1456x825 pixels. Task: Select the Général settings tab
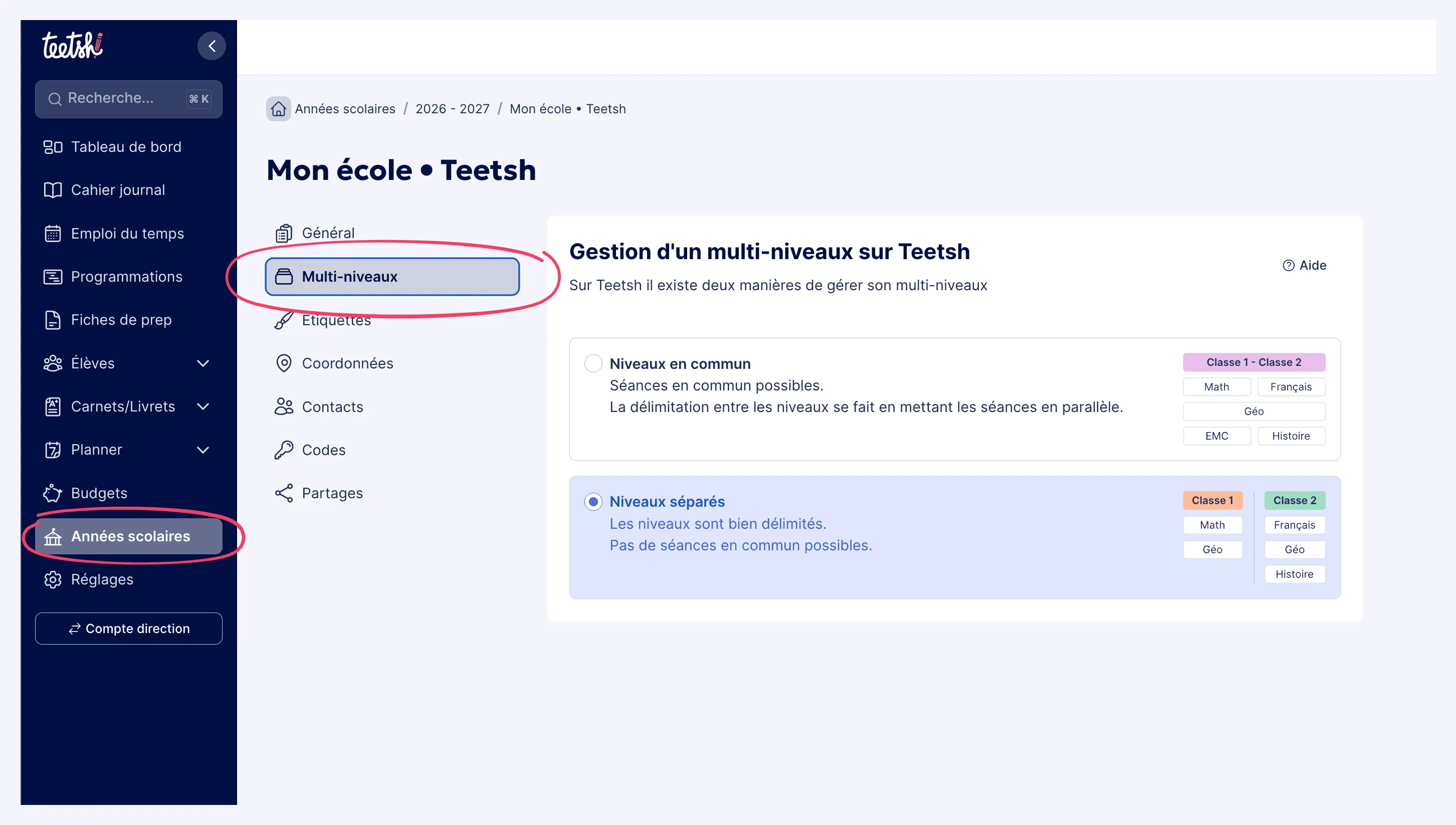click(392, 233)
